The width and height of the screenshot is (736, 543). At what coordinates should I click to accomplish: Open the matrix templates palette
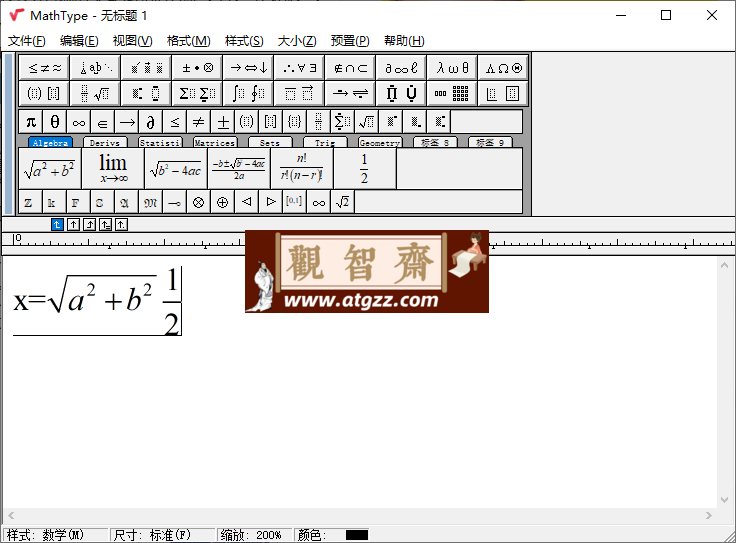click(452, 93)
